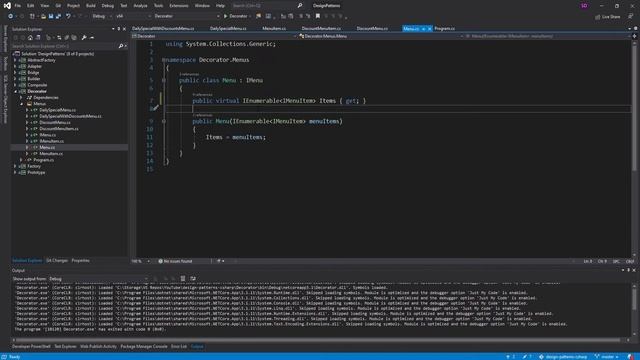Screen dimensions: 640x360
Task: Click the Home icon in Solution Explorer
Action: click(x=30, y=38)
